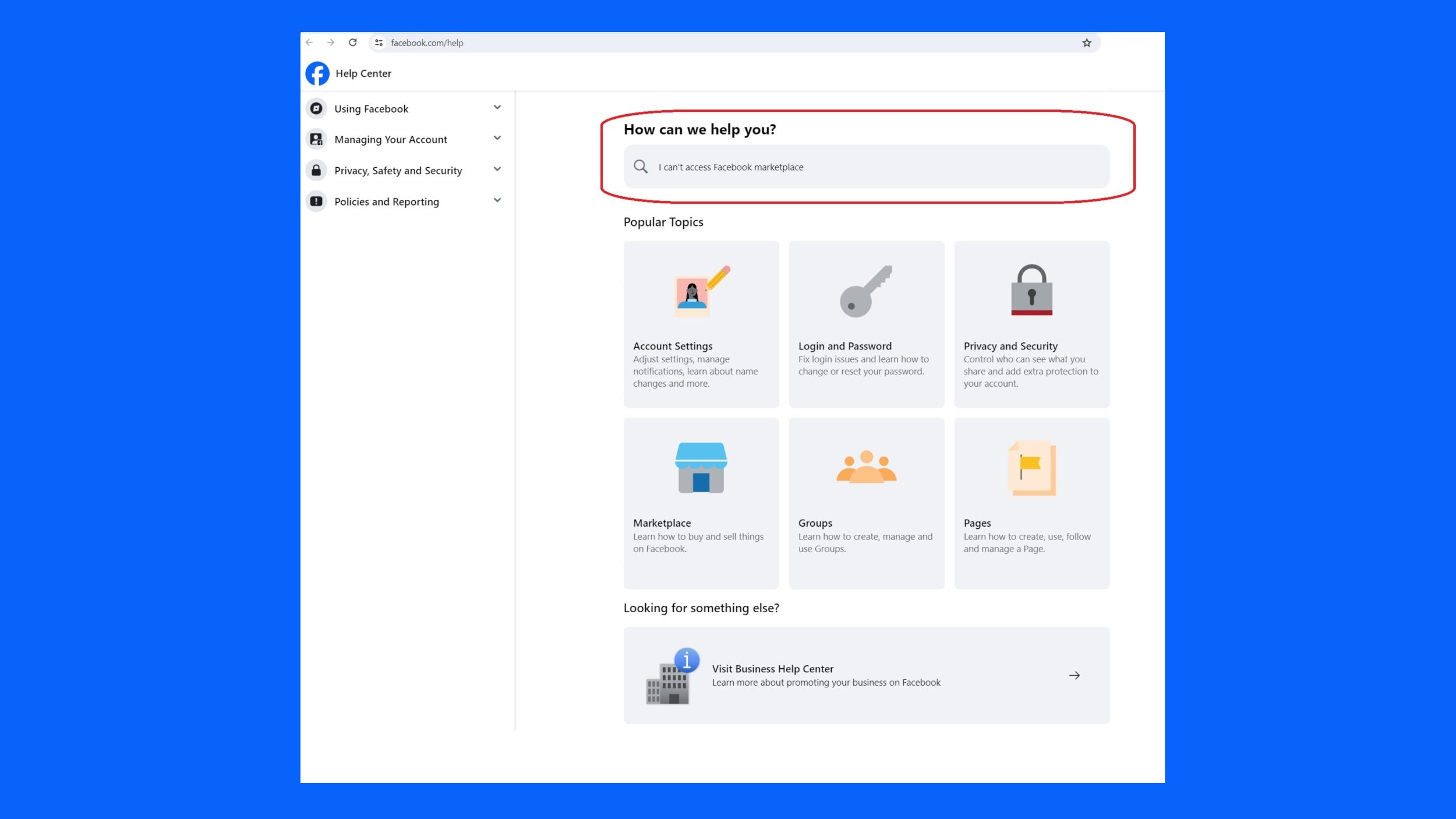Click the browser forward arrow
This screenshot has height=819, width=1456.
click(x=331, y=43)
